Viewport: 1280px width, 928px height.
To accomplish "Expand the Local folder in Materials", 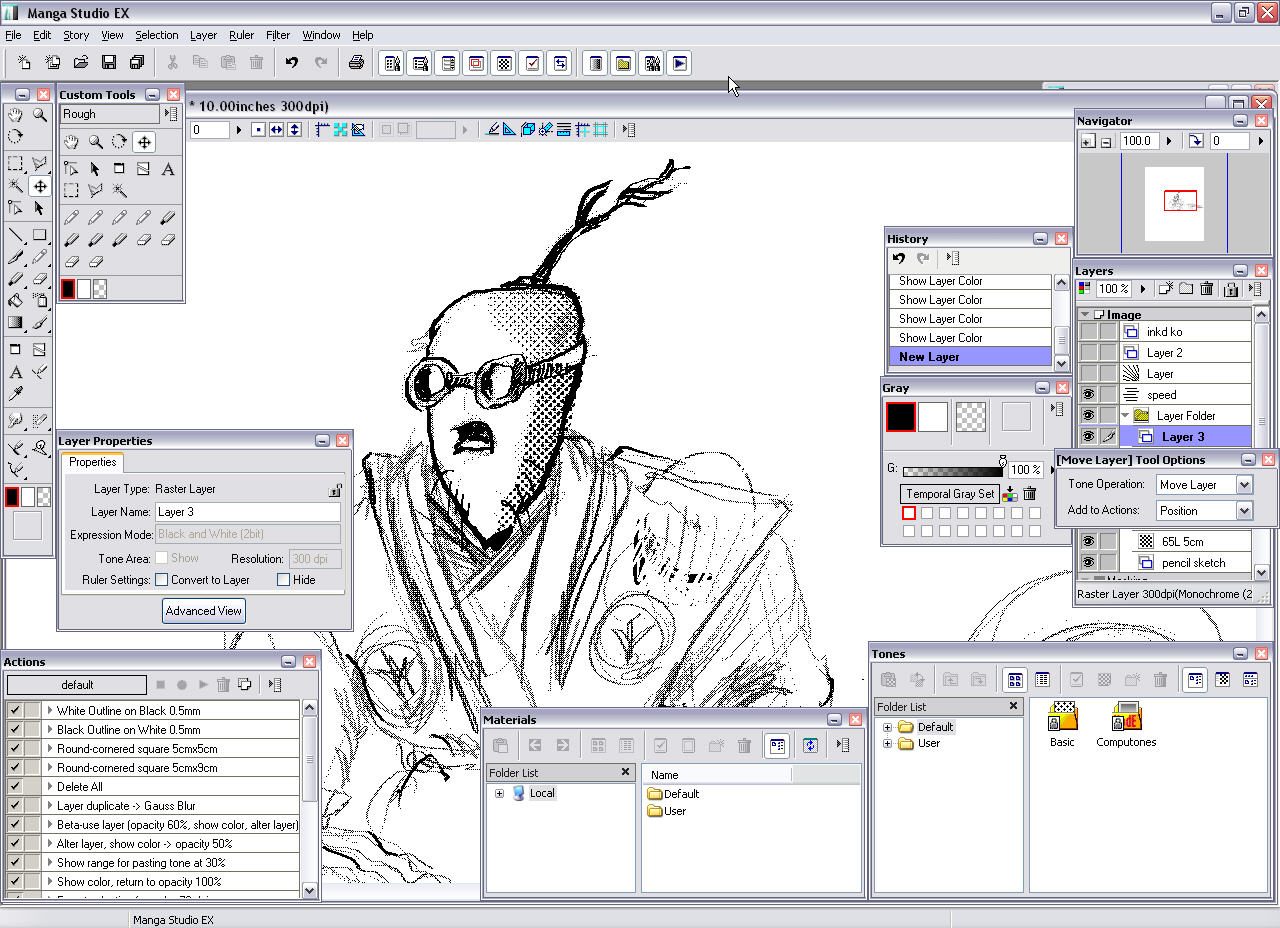I will pyautogui.click(x=499, y=794).
